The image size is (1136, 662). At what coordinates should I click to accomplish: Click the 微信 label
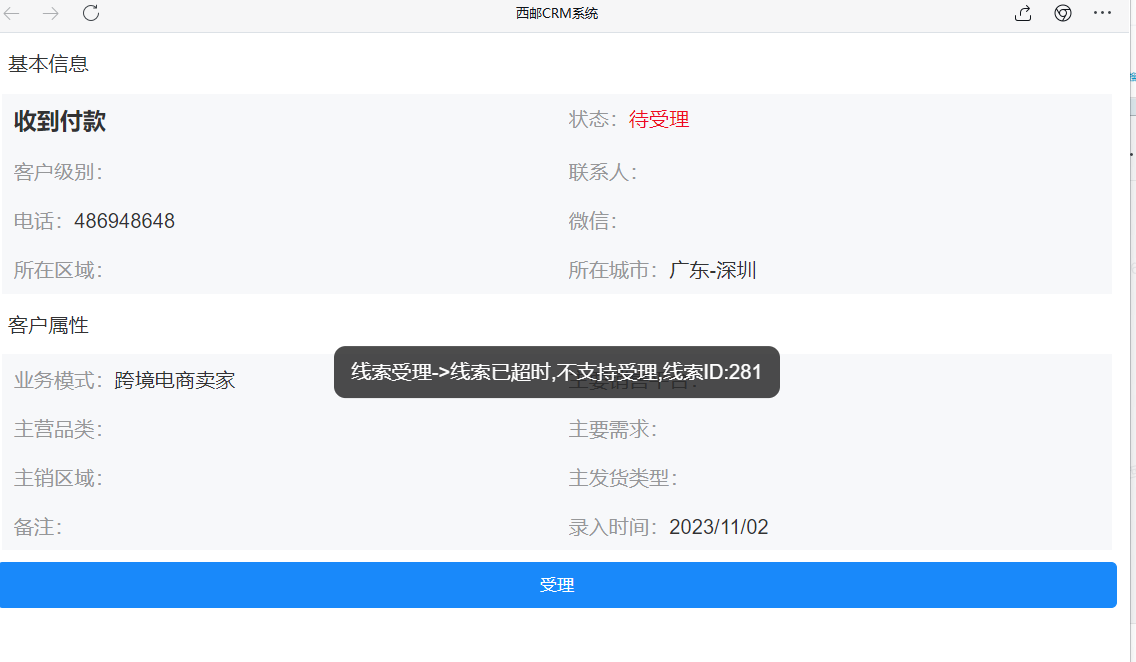(x=592, y=221)
